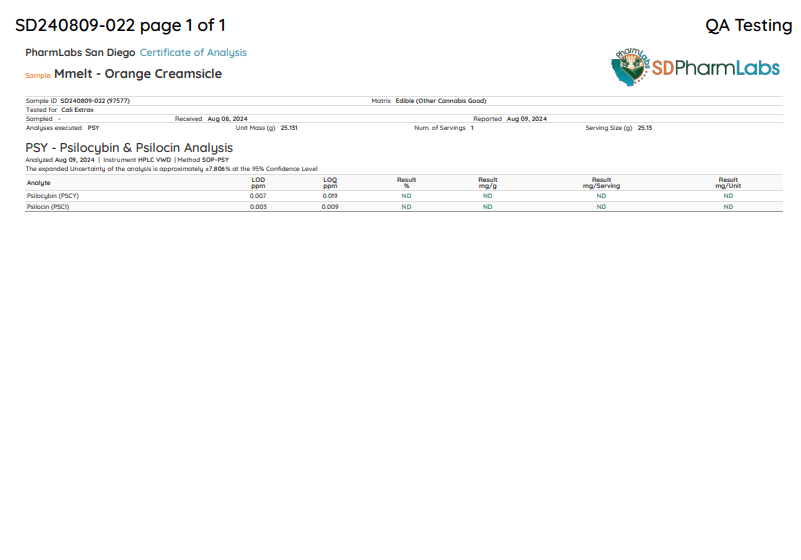Click the Reported Aug 09, 2024 date
801x560 pixels.
click(x=526, y=119)
